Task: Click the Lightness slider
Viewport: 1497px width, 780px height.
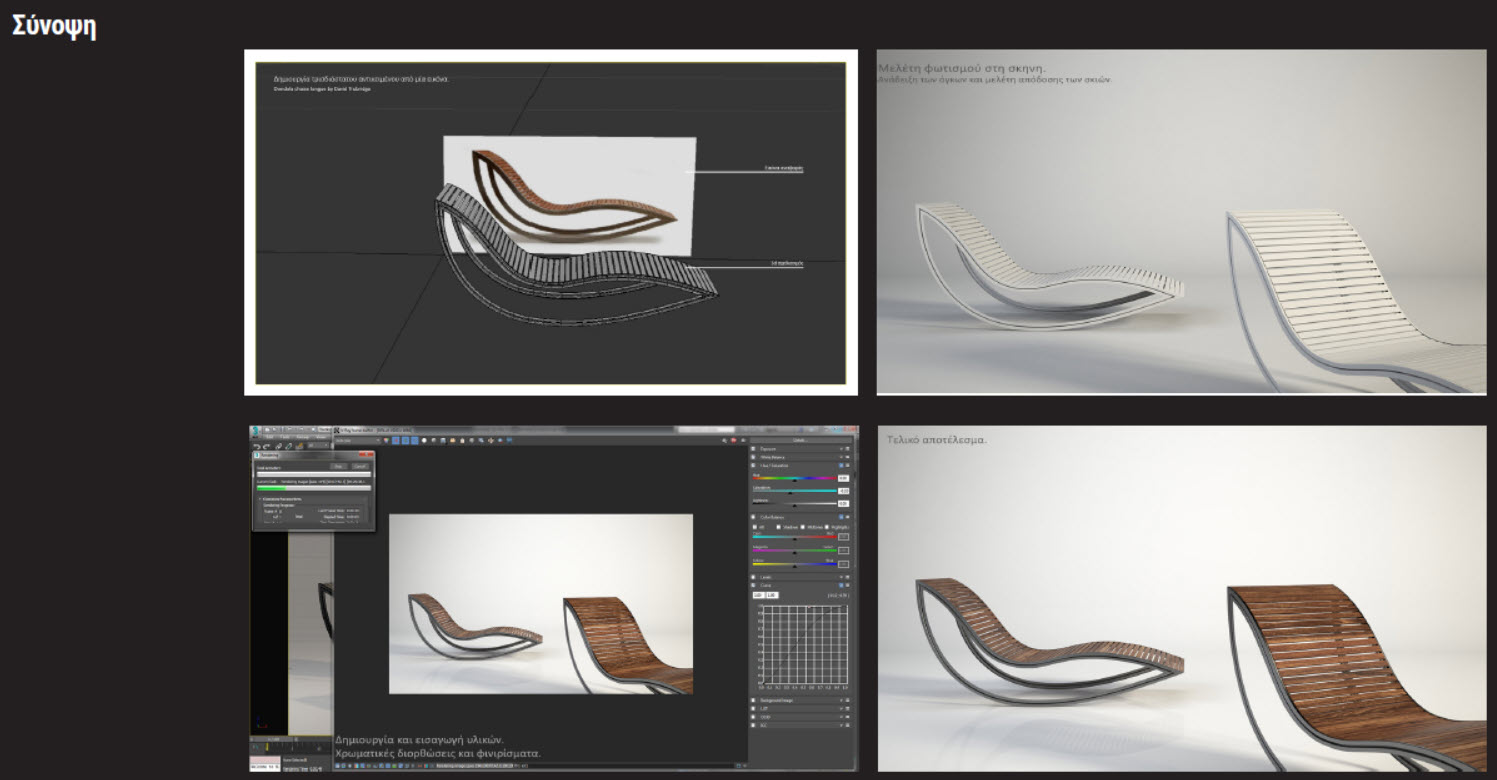Action: tap(794, 504)
